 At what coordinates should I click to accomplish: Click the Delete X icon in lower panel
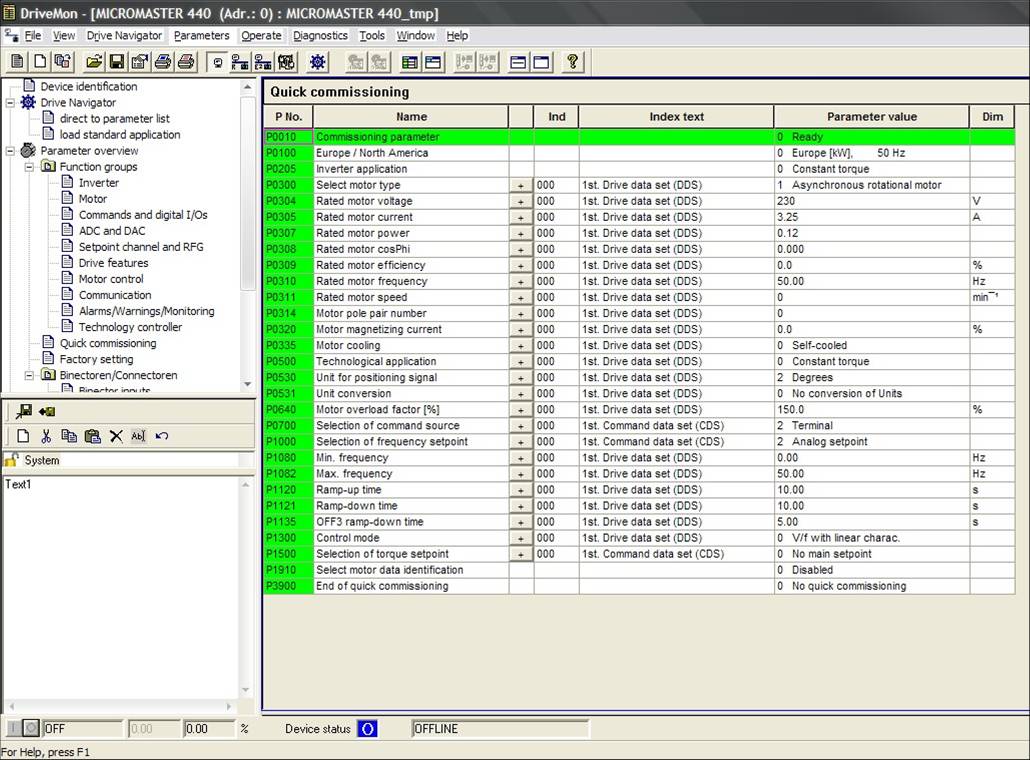click(116, 436)
